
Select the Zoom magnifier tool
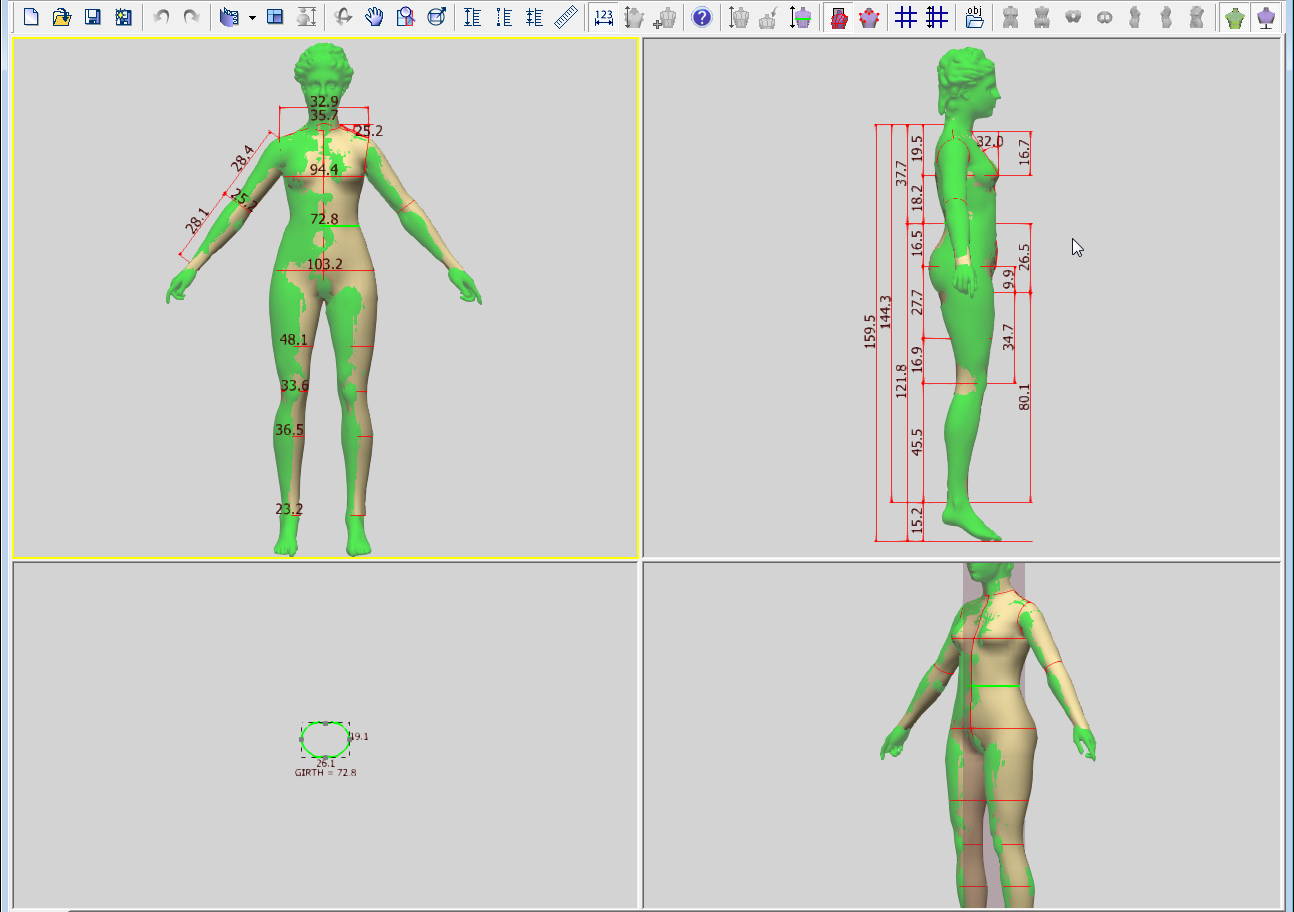405,17
